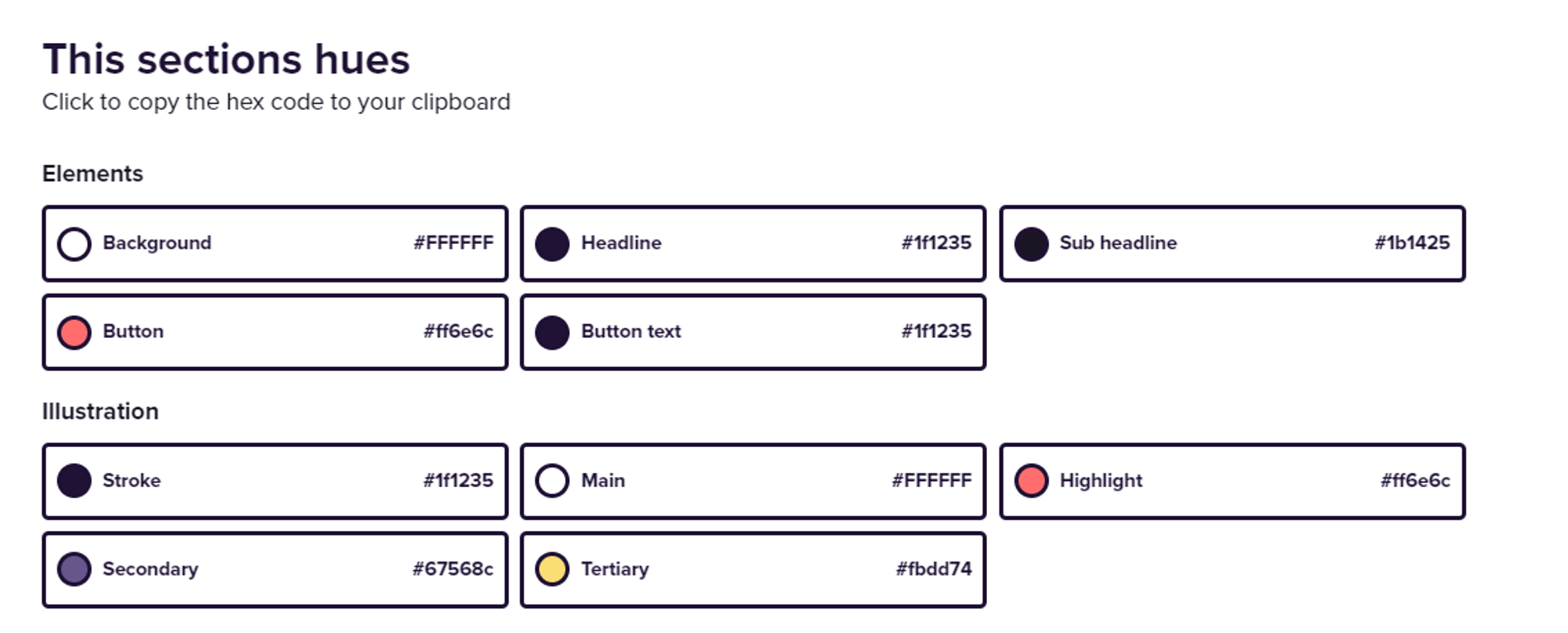Click the Tertiary yellow color swatch circle
1568x633 pixels.
coord(552,569)
